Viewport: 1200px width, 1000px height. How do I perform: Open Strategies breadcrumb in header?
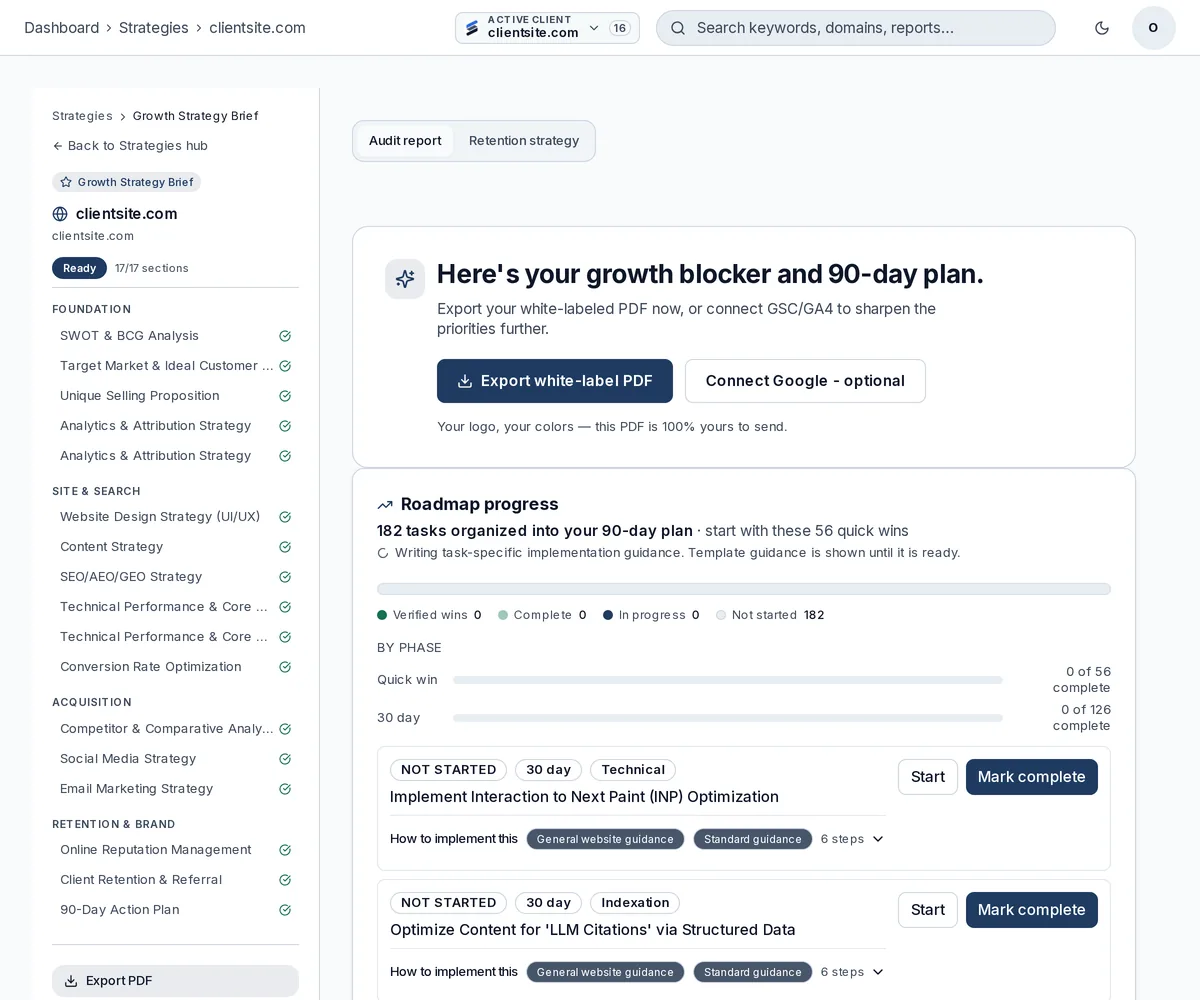tap(153, 28)
